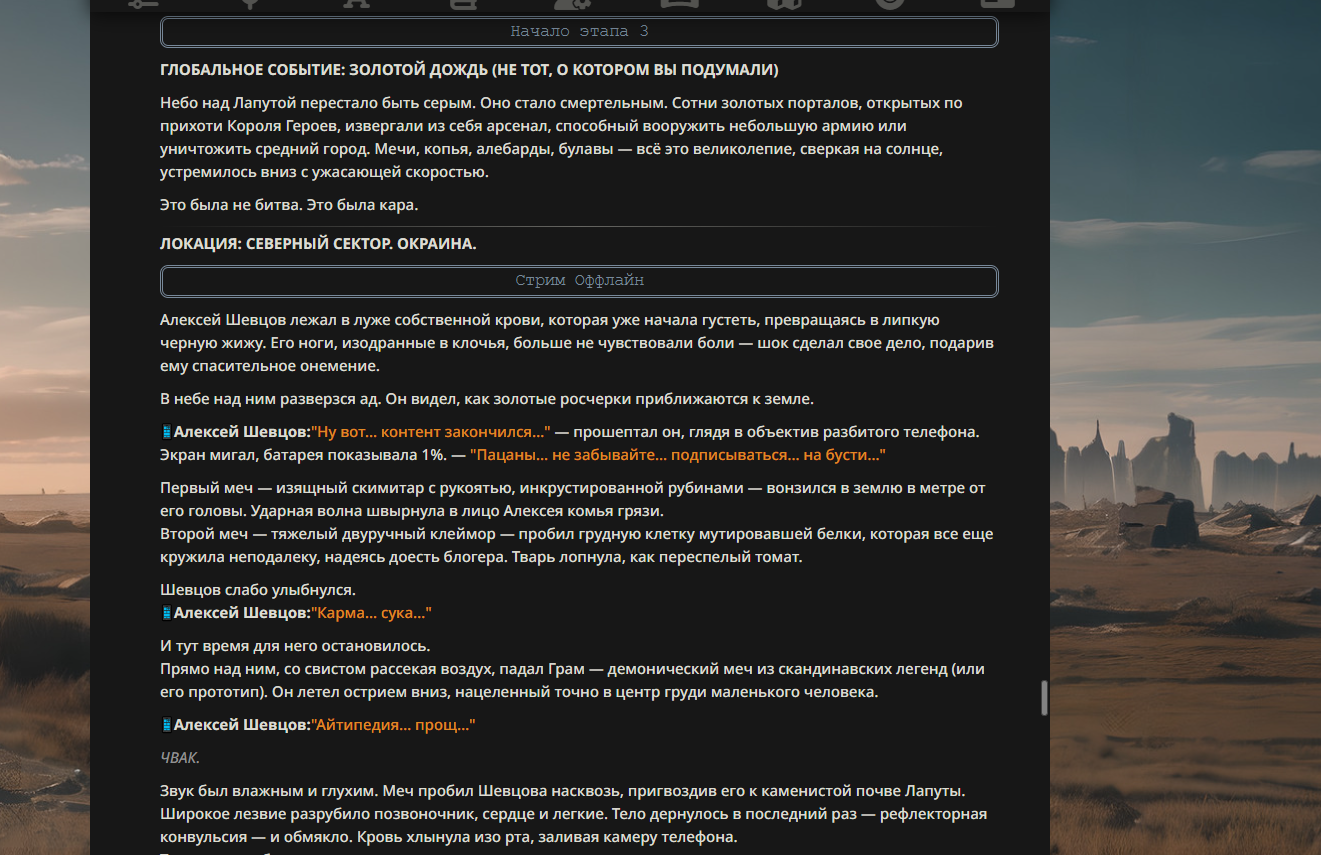This screenshot has height=855, width=1321.
Task: Click the line "Это была не битва. Это была кара."
Action: [289, 205]
